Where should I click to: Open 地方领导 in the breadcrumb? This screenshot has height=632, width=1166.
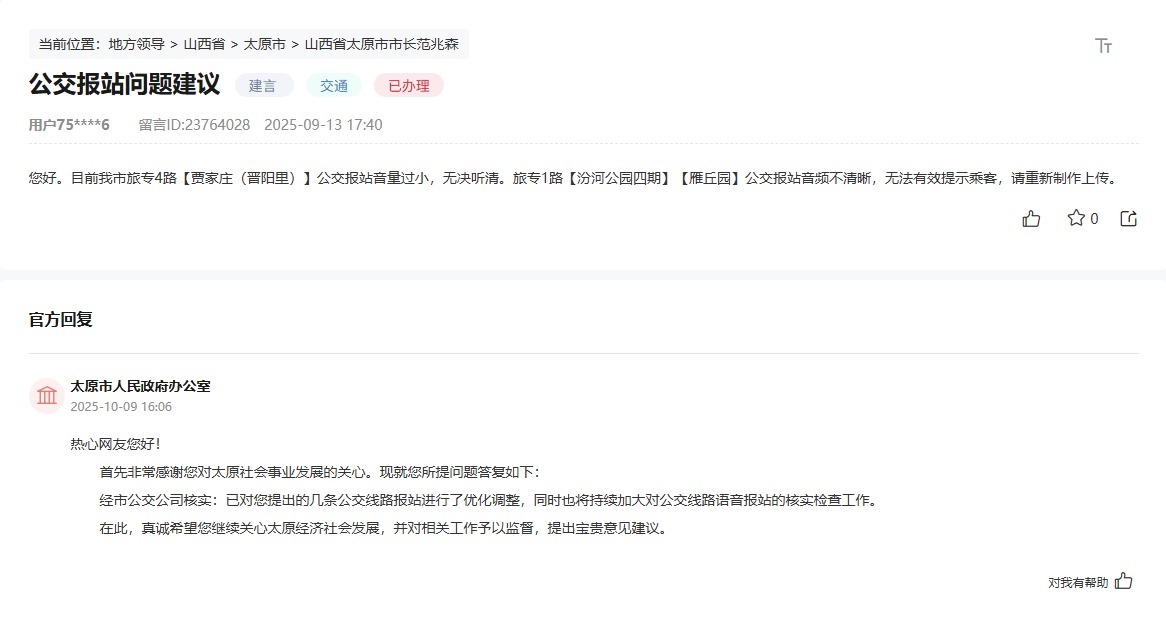137,45
